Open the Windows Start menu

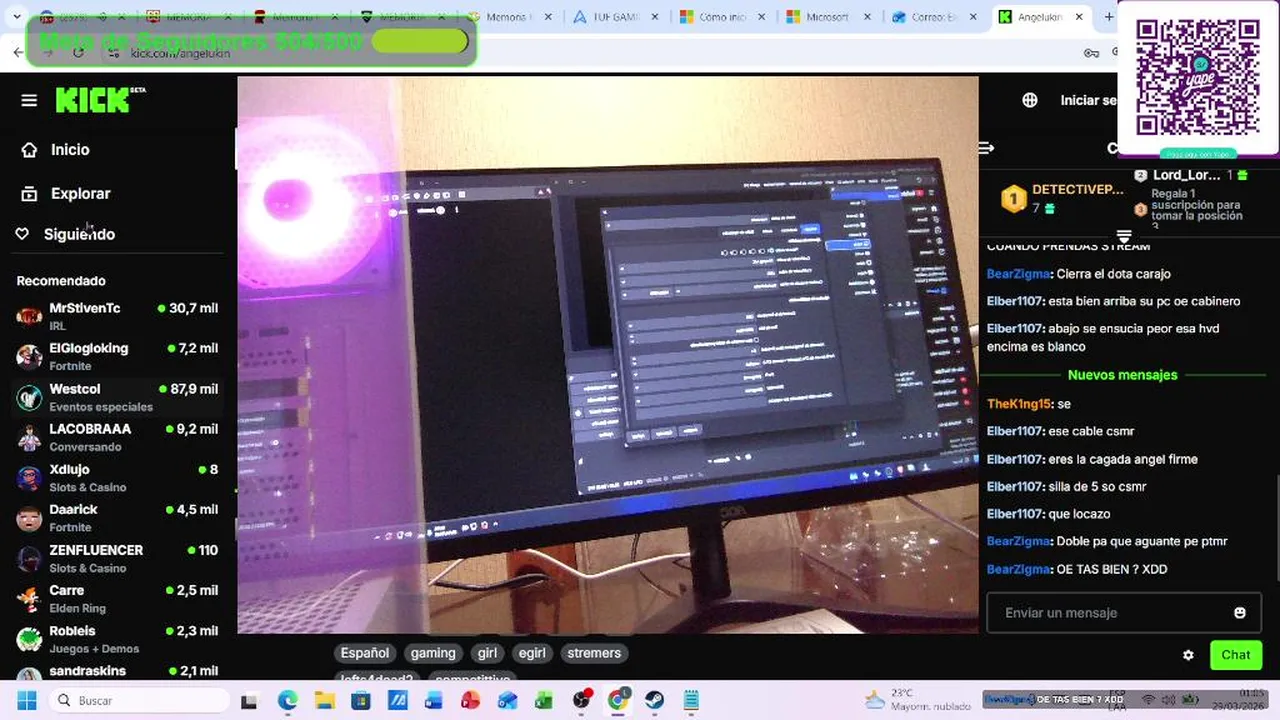27,701
